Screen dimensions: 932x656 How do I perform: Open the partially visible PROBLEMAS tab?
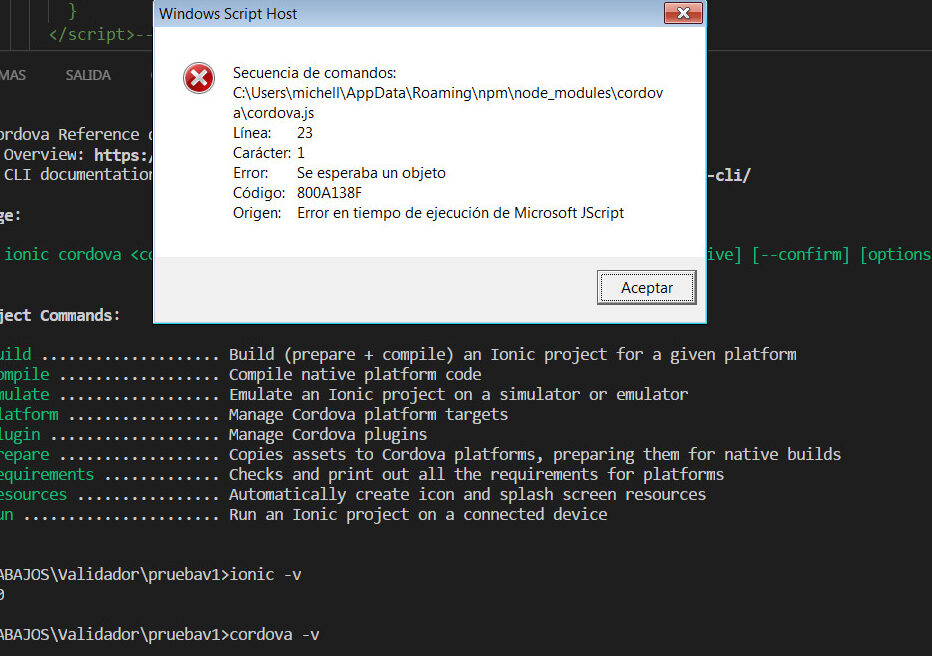12,75
